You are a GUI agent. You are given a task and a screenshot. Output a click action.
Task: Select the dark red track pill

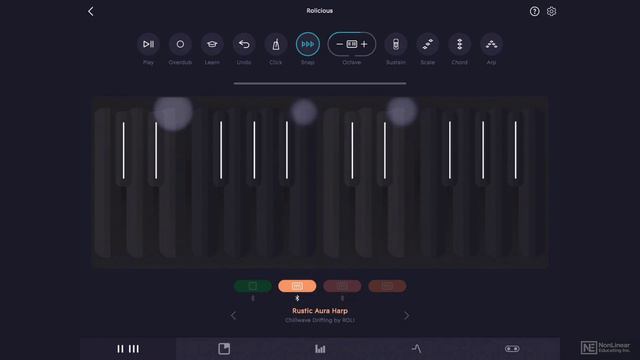(342, 286)
